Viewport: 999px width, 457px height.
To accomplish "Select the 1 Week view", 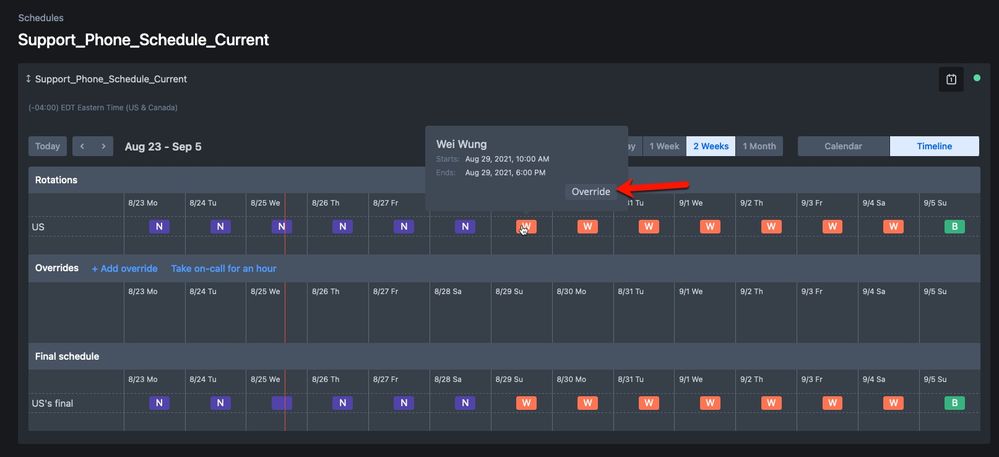I will pos(665,146).
